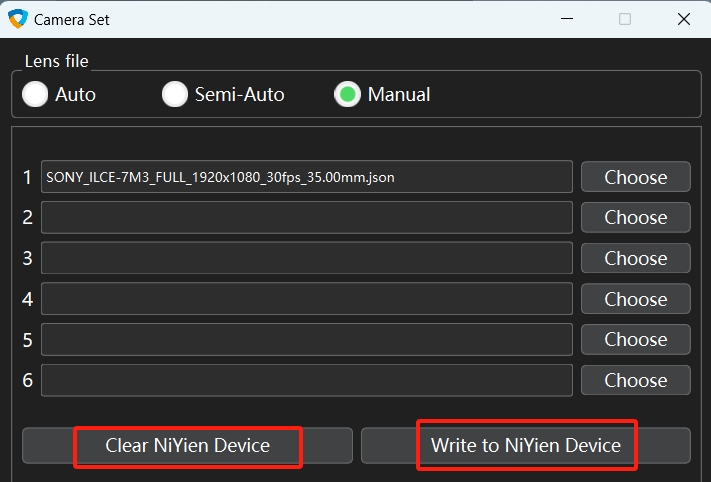Close the Camera Set window
The image size is (711, 482).
pos(684,19)
